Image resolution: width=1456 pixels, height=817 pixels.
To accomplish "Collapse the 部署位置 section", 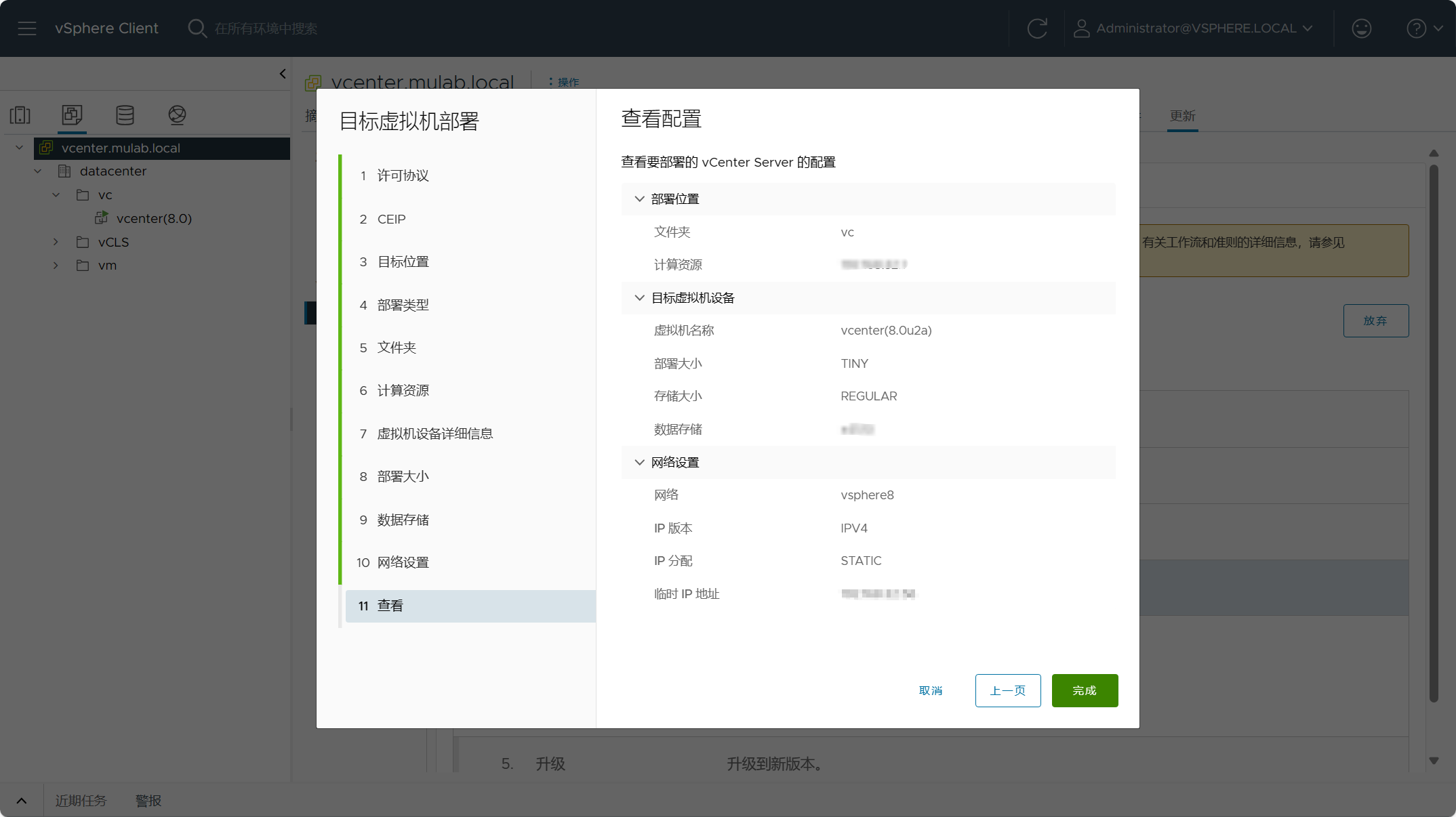I will coord(639,199).
